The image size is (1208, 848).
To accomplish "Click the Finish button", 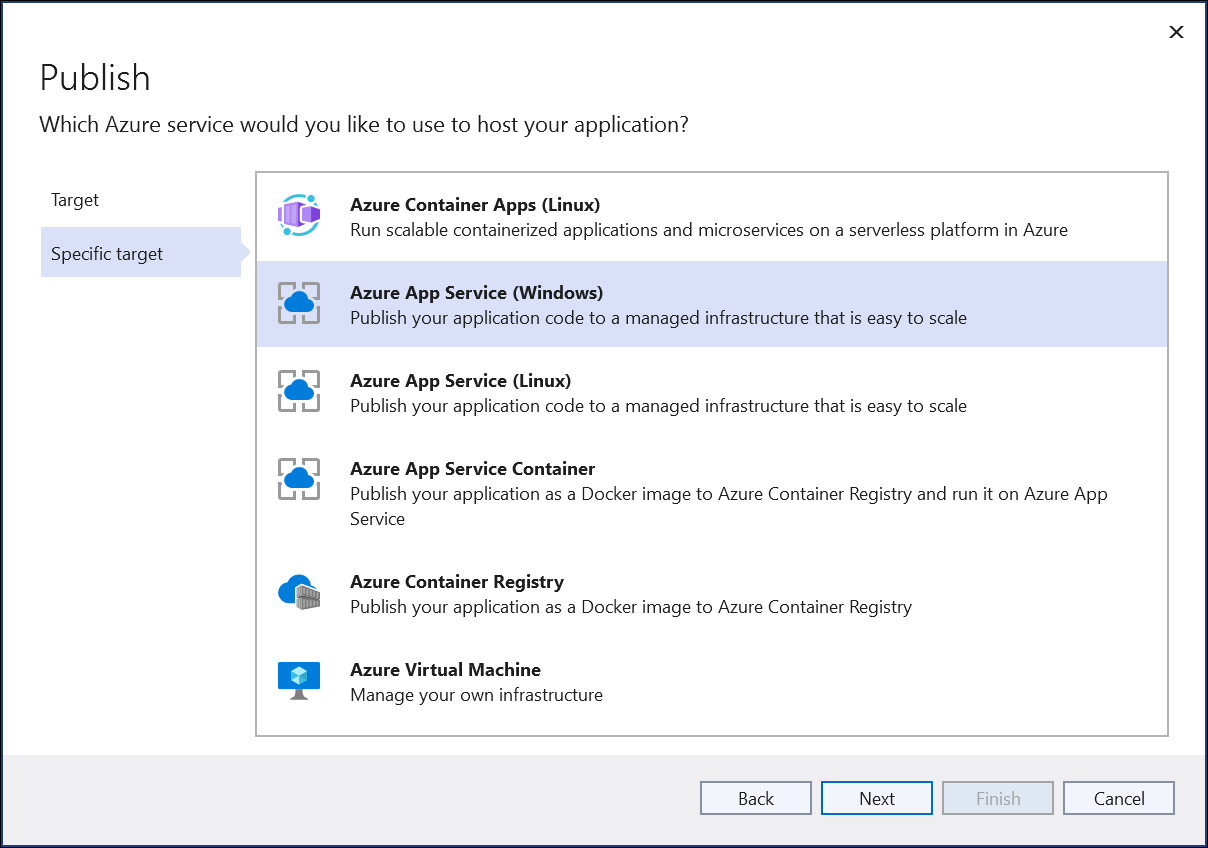I will pyautogui.click(x=997, y=798).
